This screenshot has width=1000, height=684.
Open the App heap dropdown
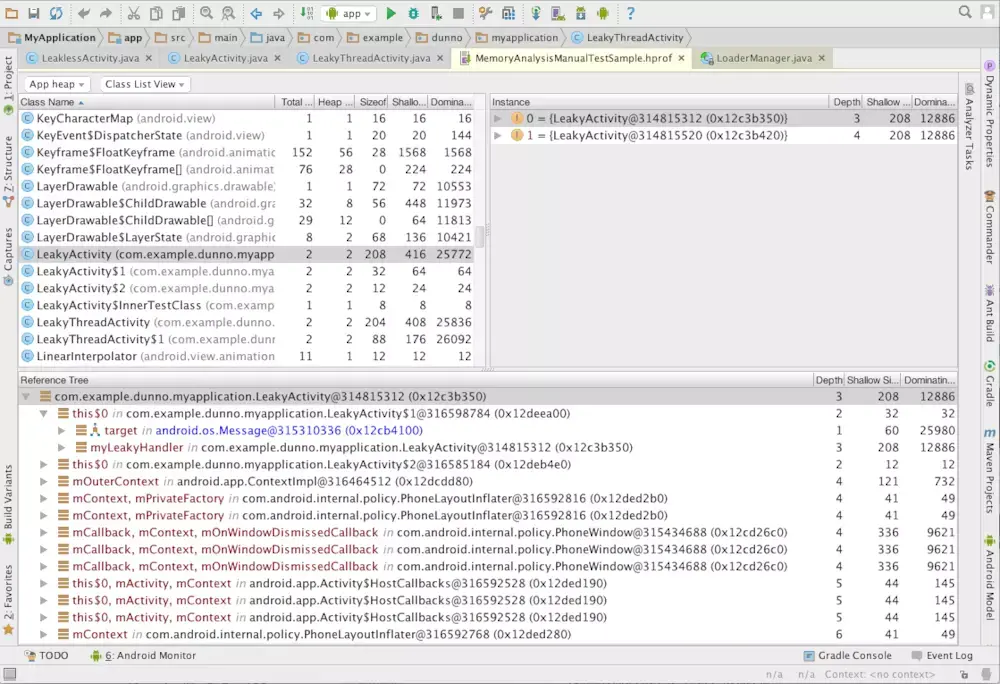point(57,84)
